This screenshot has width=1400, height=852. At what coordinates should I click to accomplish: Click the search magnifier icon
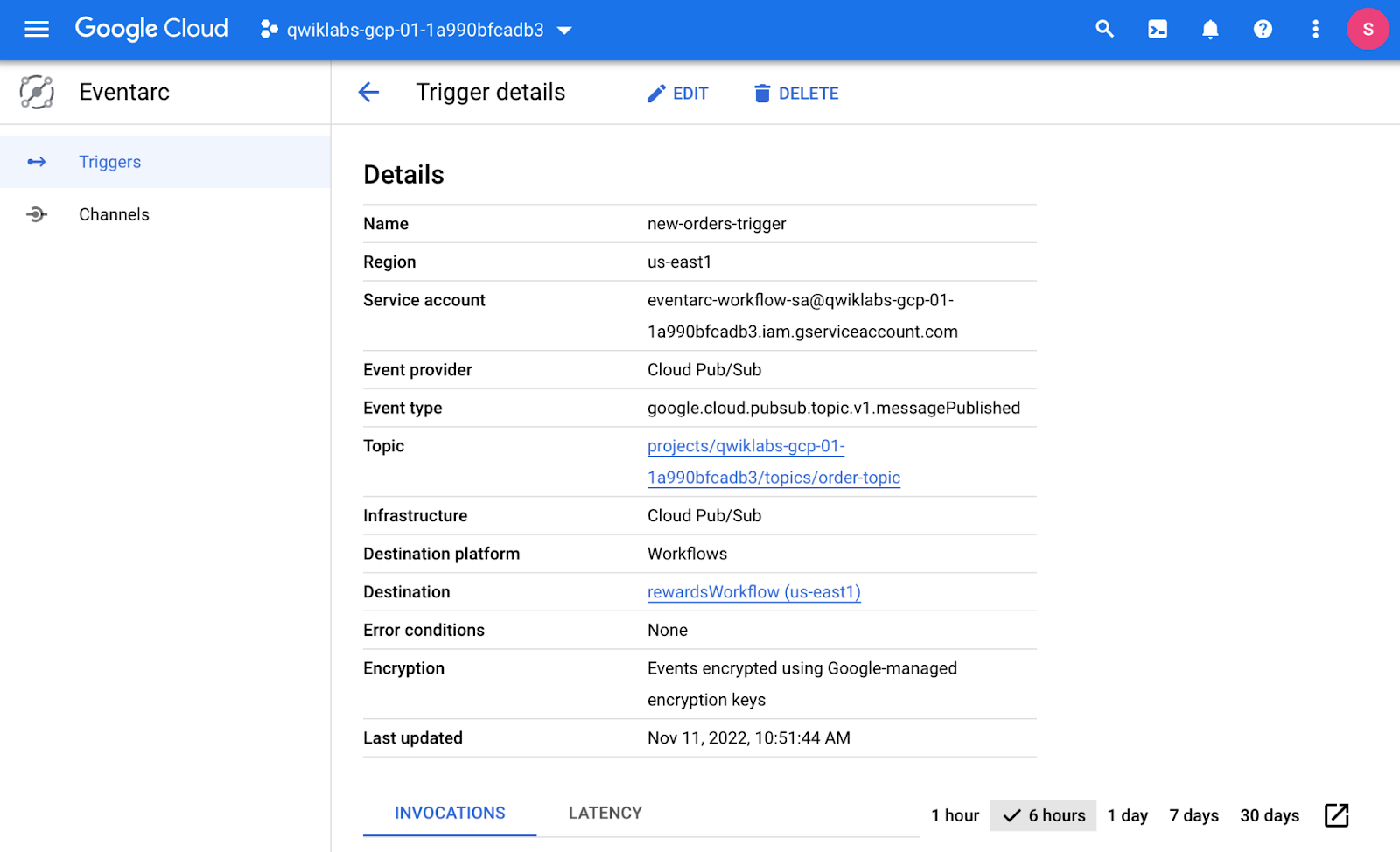click(x=1104, y=30)
